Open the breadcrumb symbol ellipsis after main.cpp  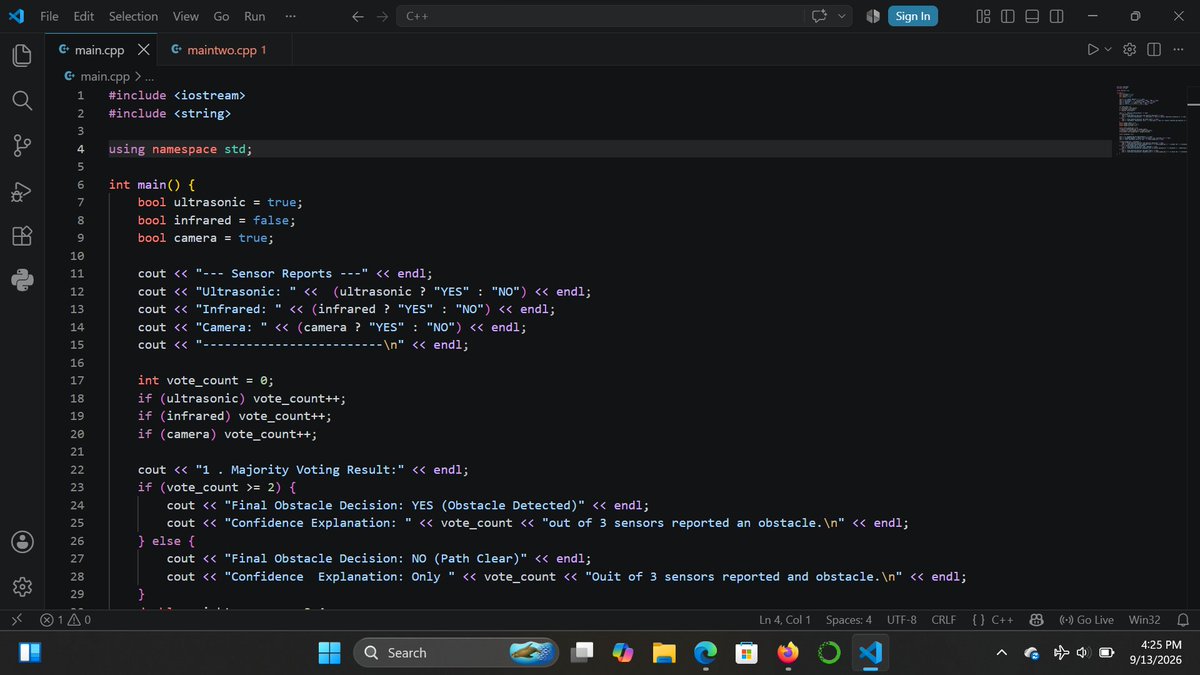tap(149, 75)
